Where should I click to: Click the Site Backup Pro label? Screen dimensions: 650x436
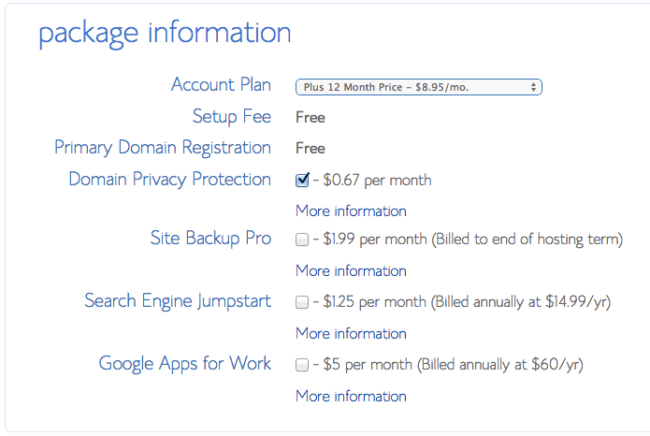tap(210, 239)
